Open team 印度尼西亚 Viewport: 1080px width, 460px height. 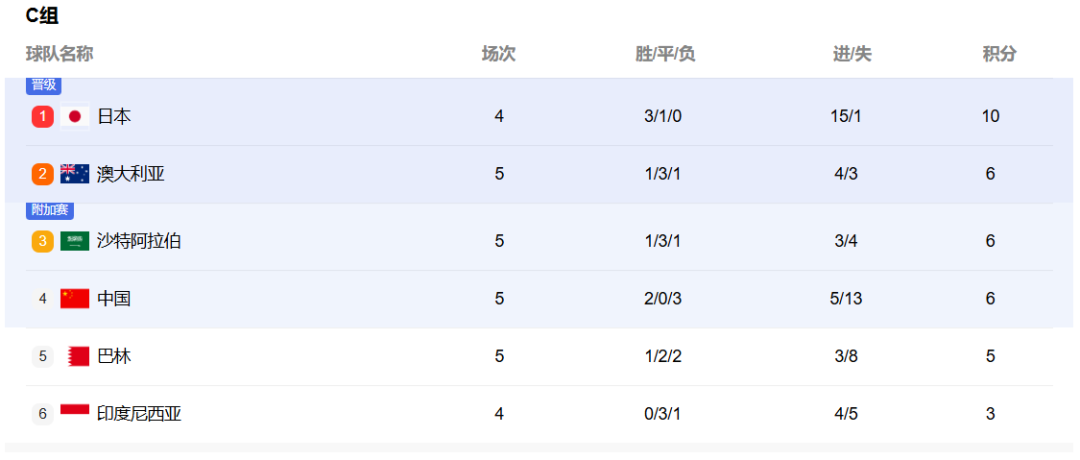tap(139, 414)
